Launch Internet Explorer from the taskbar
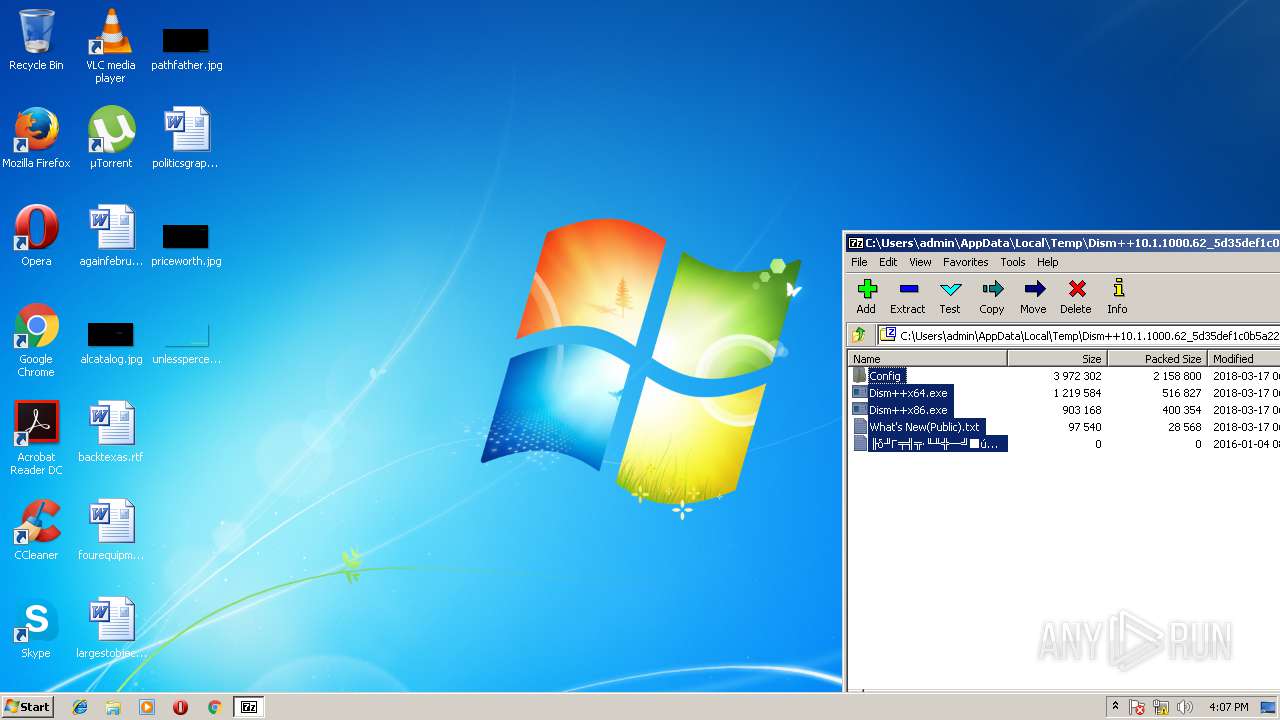Screen dimensions: 1280x720 (x=80, y=707)
